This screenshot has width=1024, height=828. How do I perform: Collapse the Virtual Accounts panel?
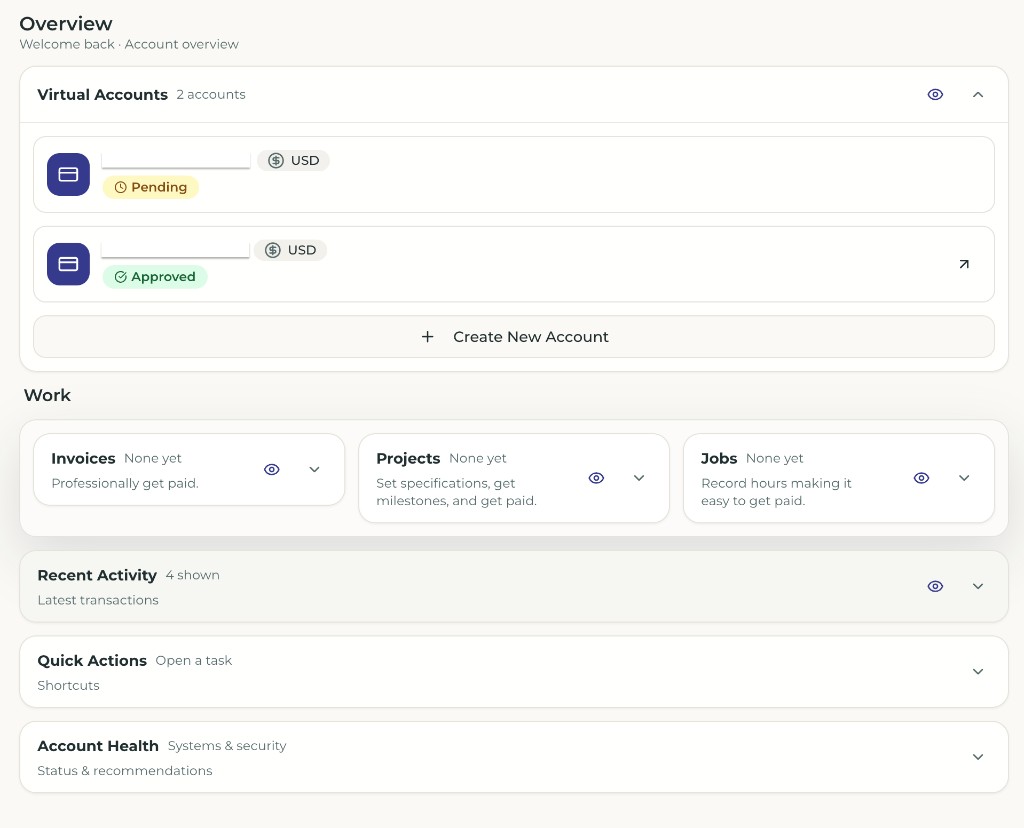coord(978,95)
